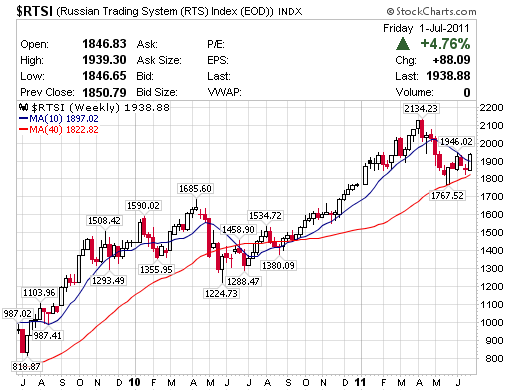Click the Last value 1938.88 in header
Screen dimensions: 520x391
[448, 76]
